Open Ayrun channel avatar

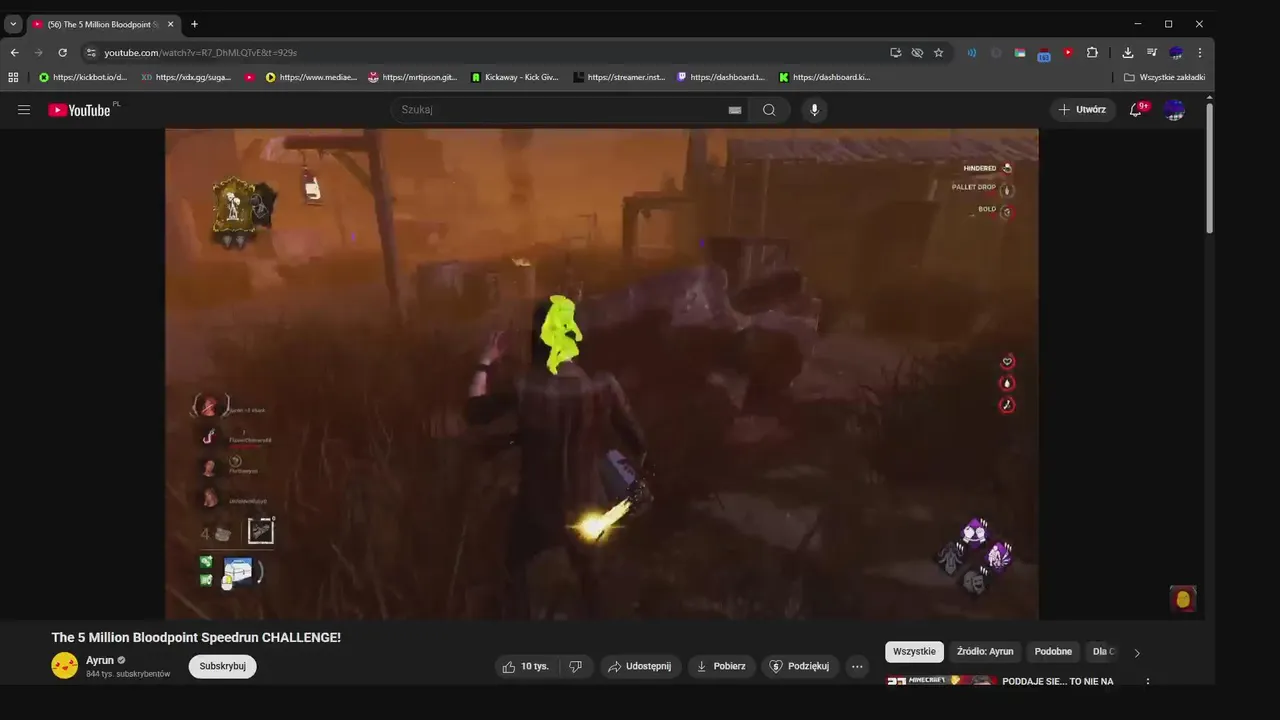[x=65, y=665]
